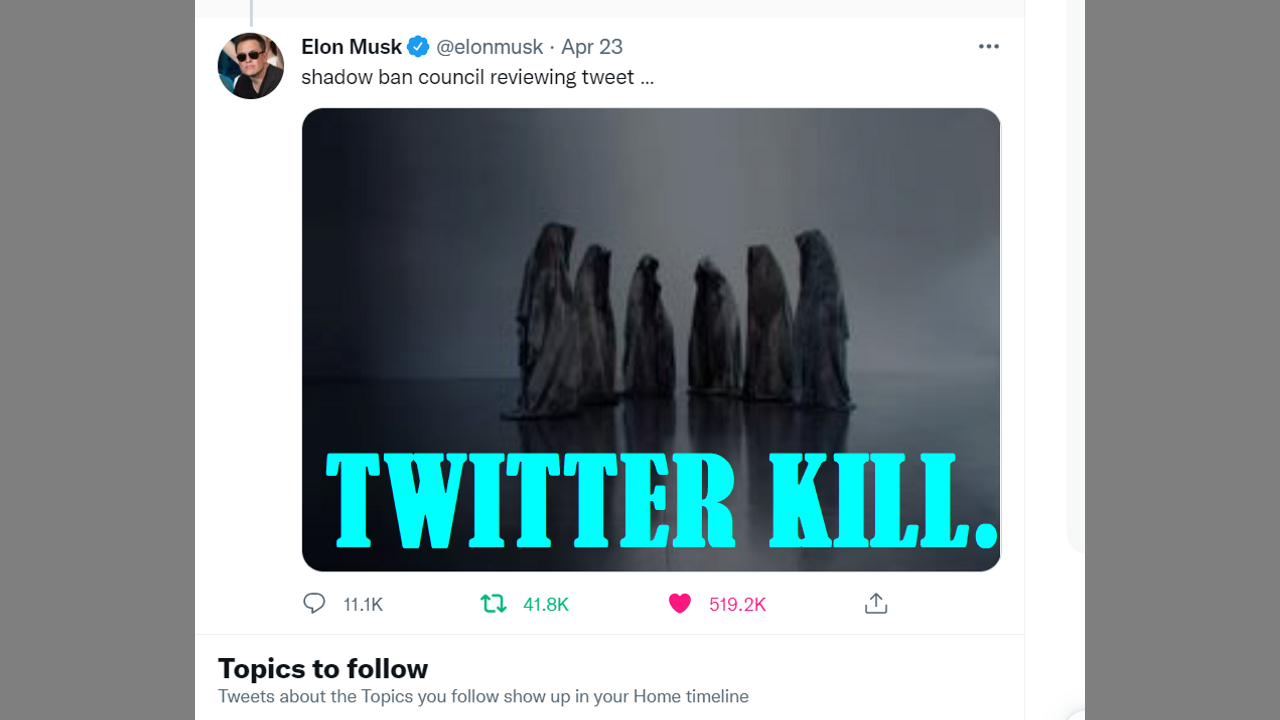Open the three-dot more options menu
This screenshot has height=720, width=1280.
tap(989, 47)
